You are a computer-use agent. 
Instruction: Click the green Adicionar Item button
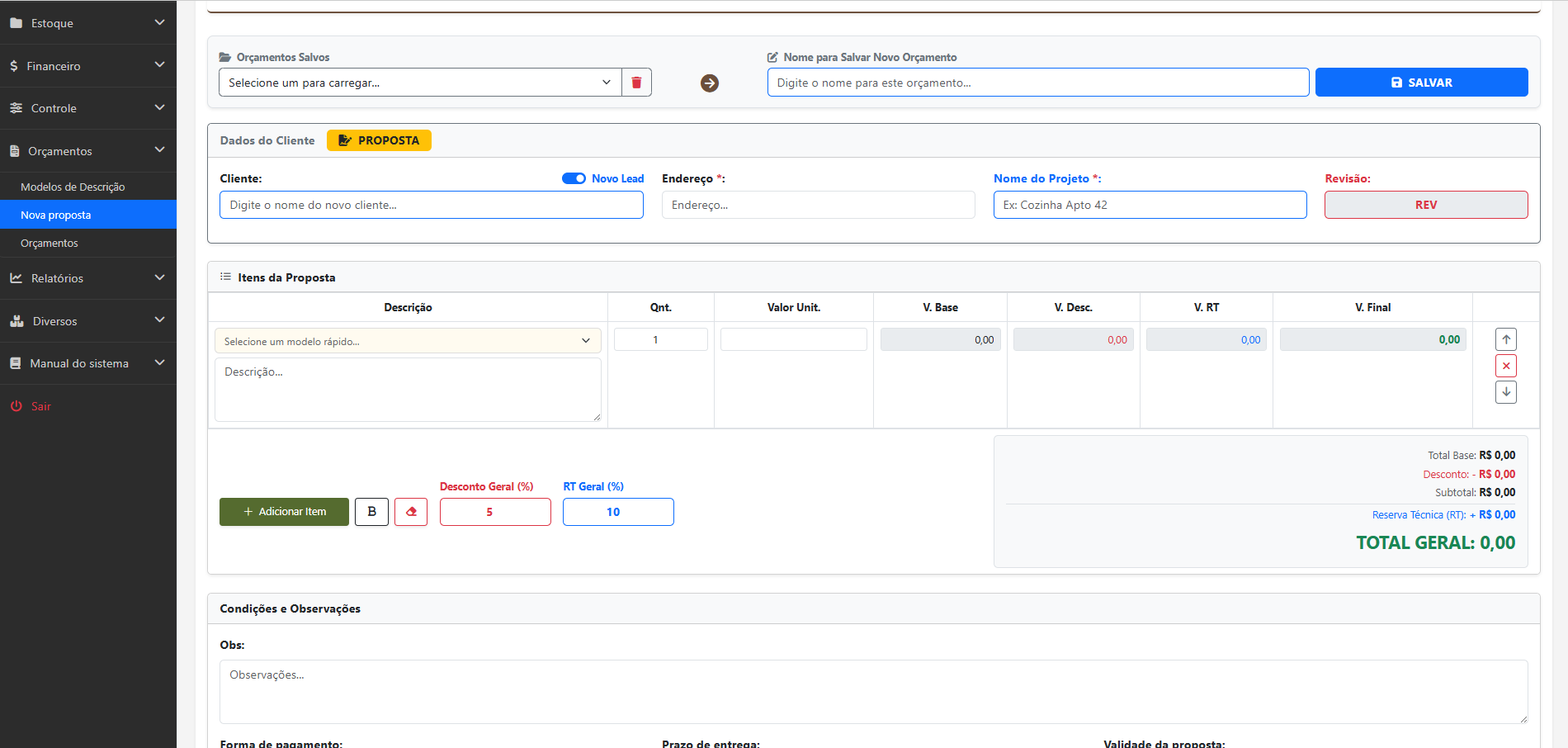(284, 512)
